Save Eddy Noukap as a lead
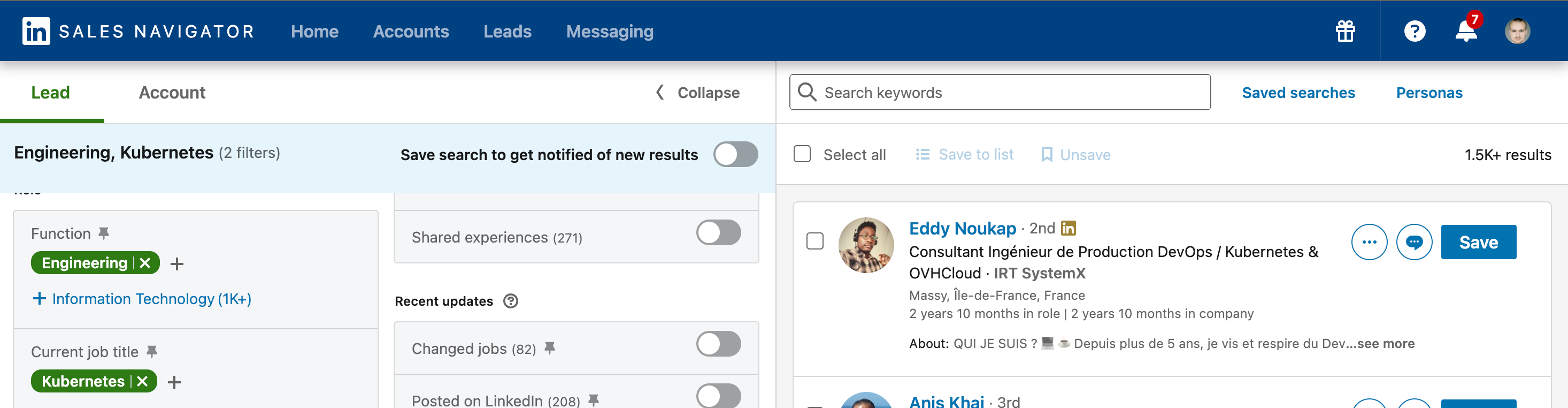 point(1478,242)
